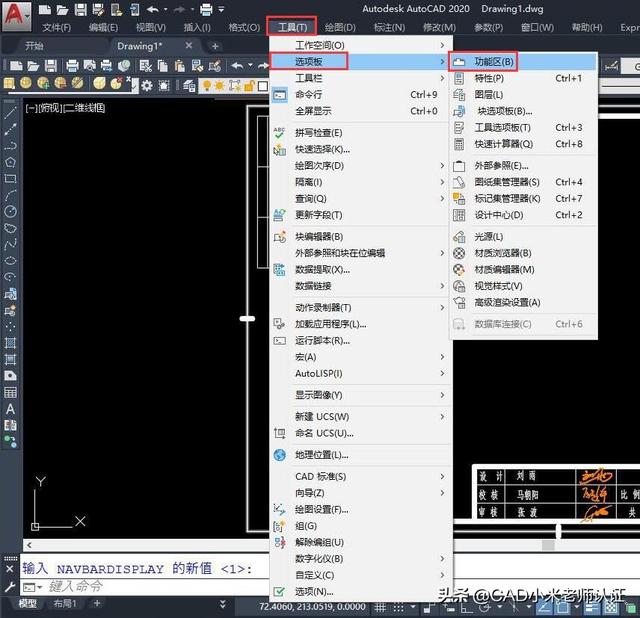Switch to the Start tab

coord(34,46)
